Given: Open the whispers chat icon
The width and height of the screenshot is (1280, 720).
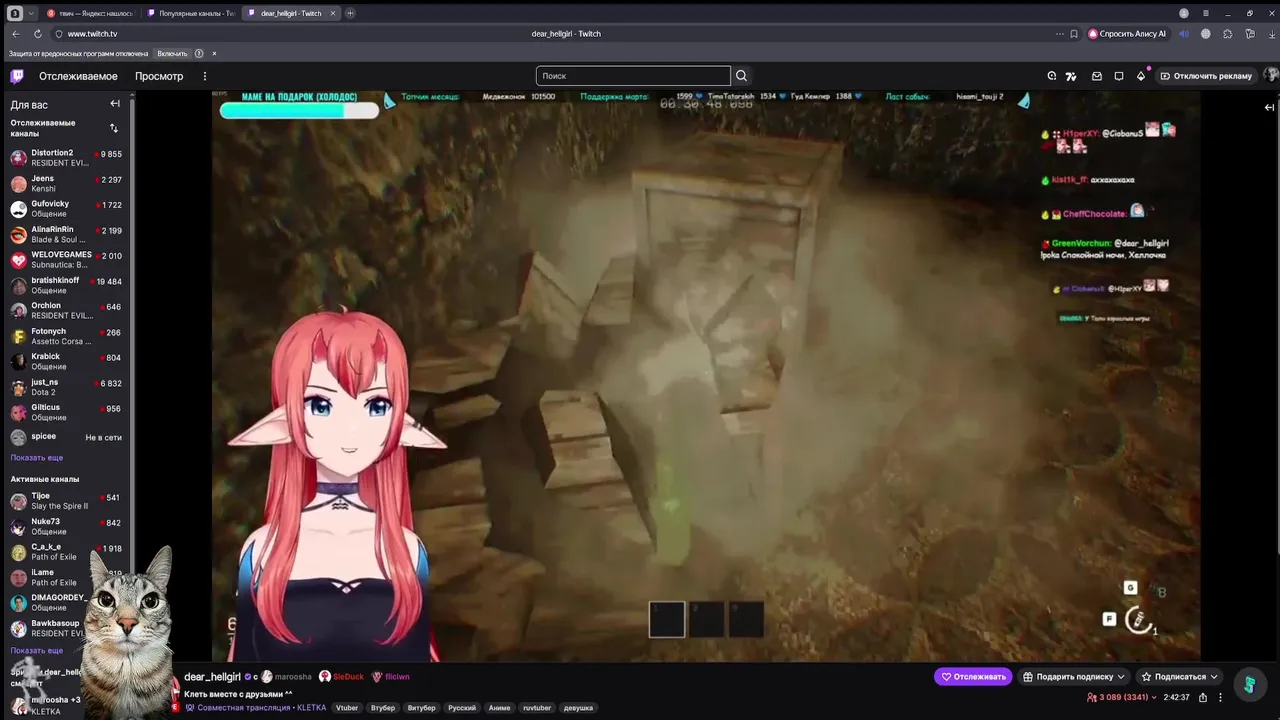Looking at the screenshot, I should (x=1119, y=76).
